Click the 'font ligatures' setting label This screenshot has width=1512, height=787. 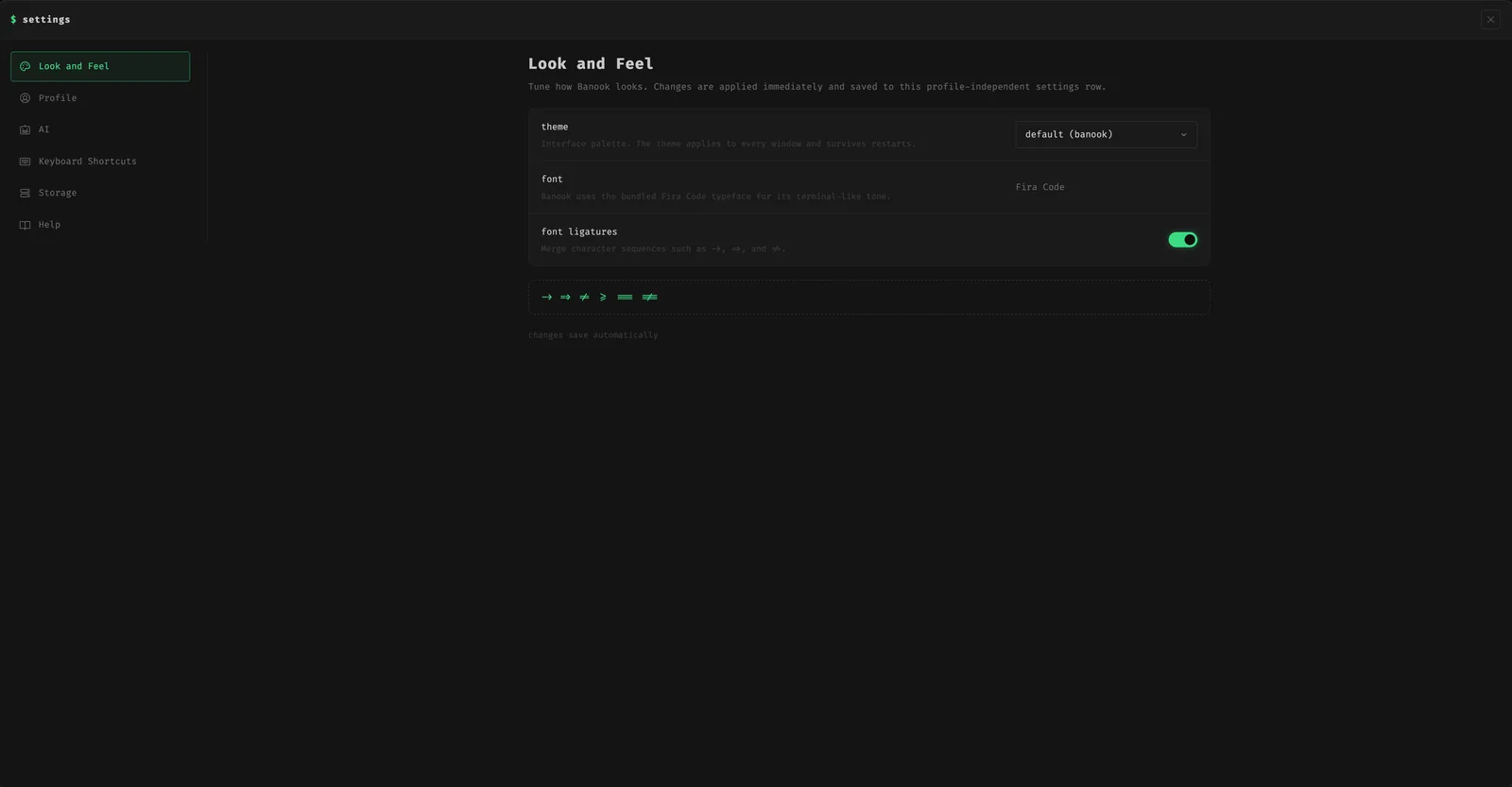pos(579,231)
